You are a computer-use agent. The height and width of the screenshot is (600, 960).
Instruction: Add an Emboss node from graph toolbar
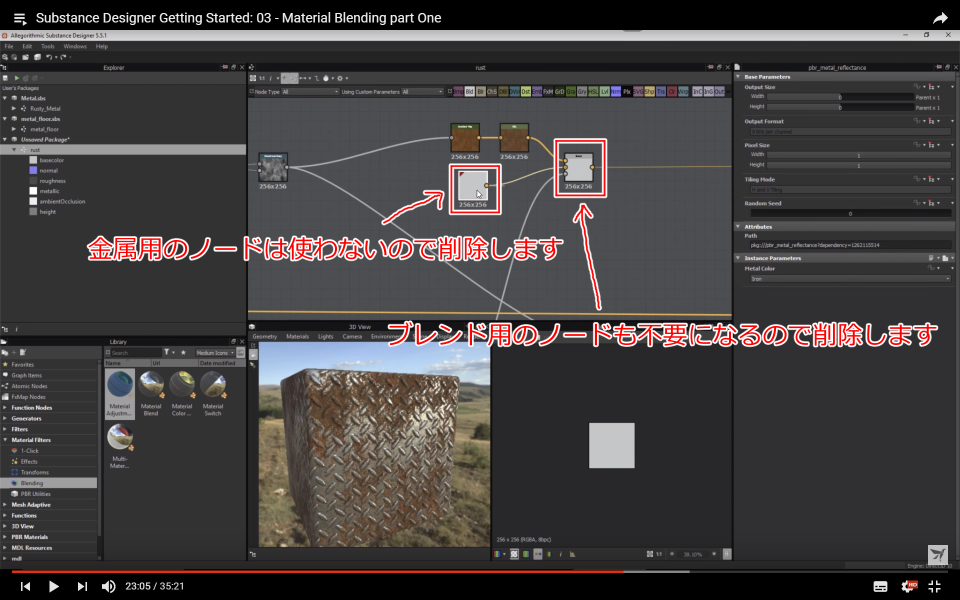536,92
